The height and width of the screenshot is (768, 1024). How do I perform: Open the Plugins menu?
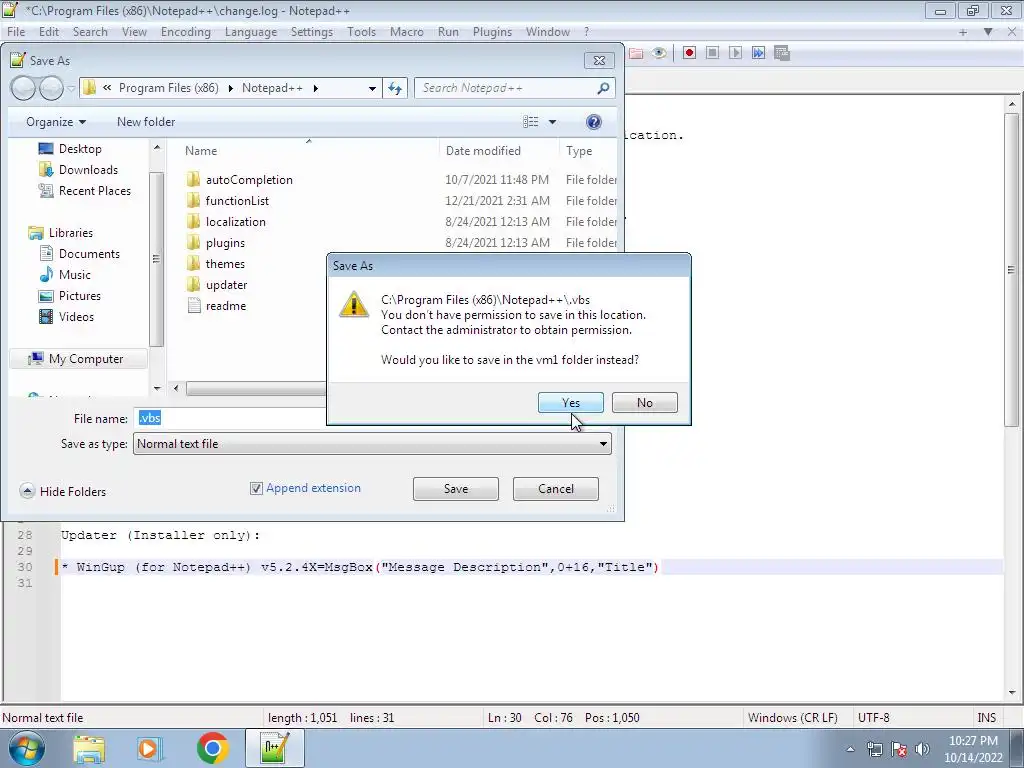492,31
